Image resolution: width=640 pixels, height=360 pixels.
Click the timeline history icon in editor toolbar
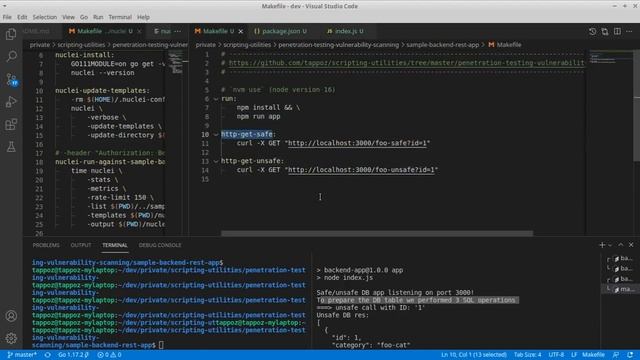(592, 31)
